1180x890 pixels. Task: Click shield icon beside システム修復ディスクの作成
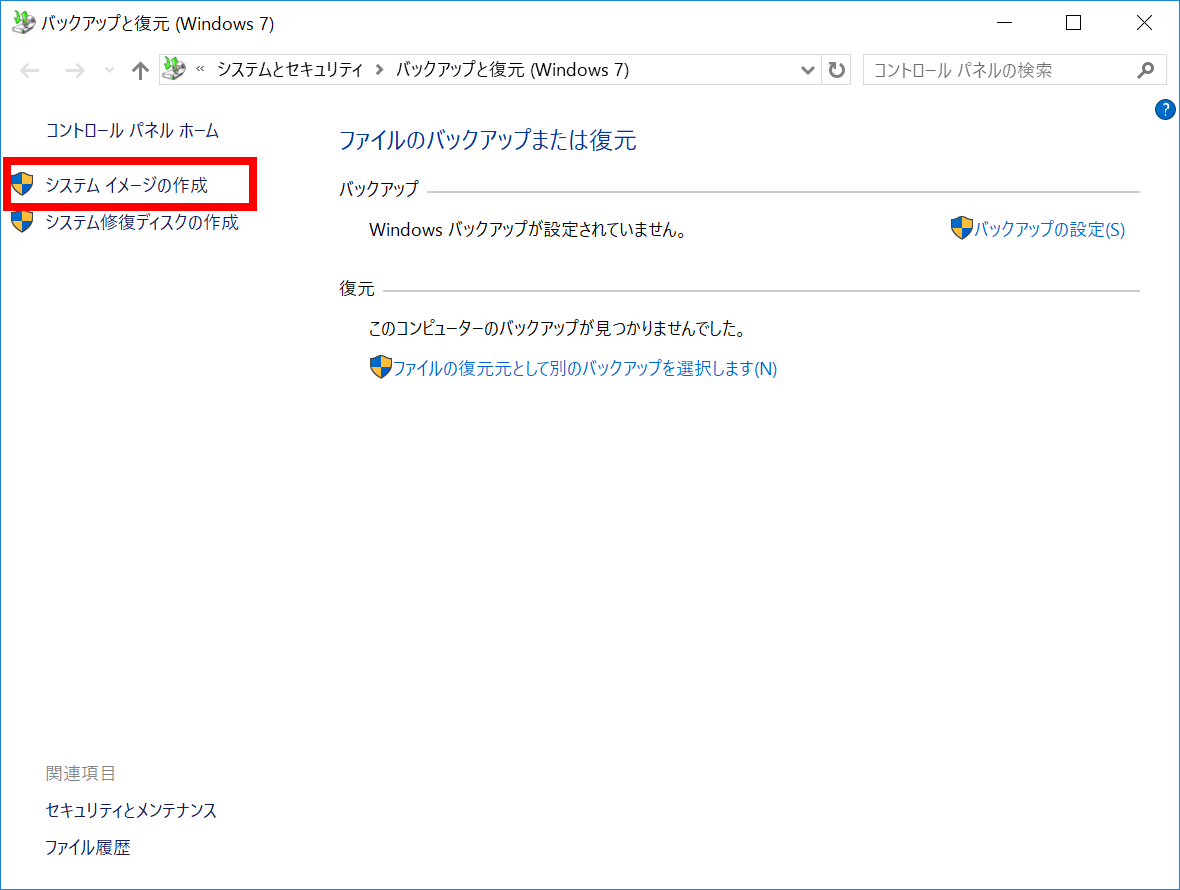point(23,221)
